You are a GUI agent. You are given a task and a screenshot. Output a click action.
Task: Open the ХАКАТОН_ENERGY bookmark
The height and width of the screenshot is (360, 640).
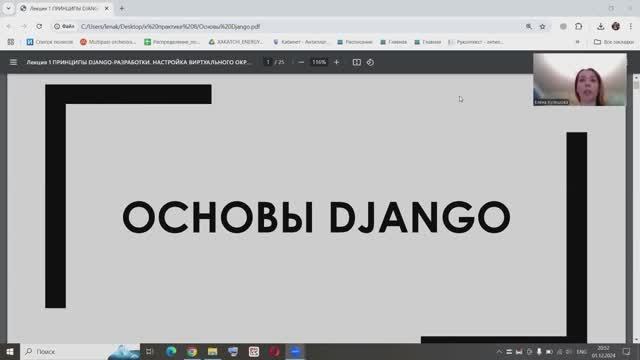point(236,42)
